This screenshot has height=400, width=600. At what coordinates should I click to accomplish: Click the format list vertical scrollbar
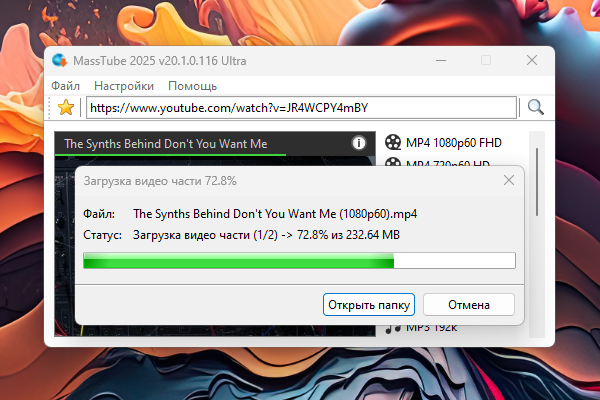tap(537, 182)
